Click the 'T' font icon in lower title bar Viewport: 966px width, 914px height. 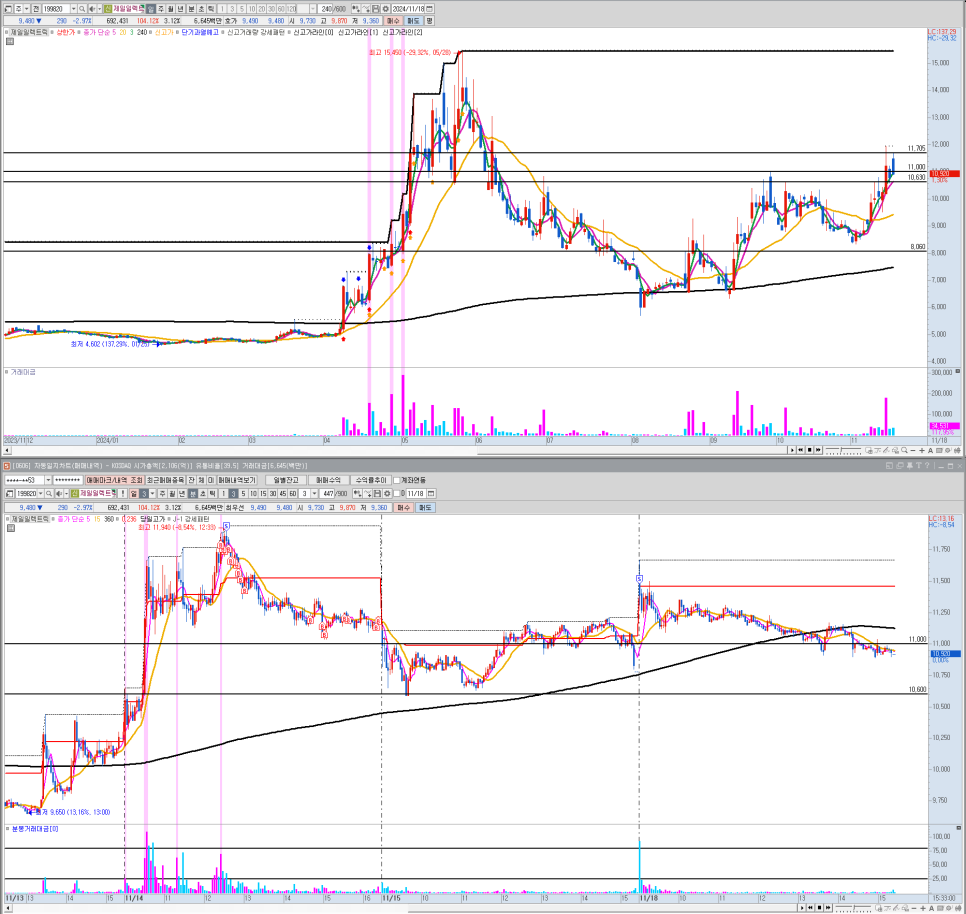[919, 466]
